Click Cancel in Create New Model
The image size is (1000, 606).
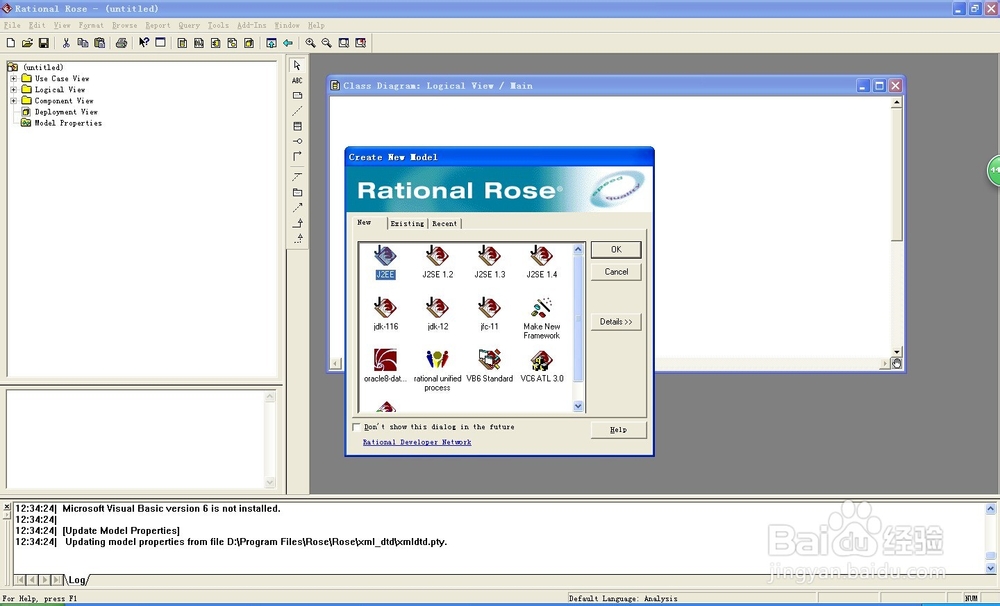click(x=616, y=272)
